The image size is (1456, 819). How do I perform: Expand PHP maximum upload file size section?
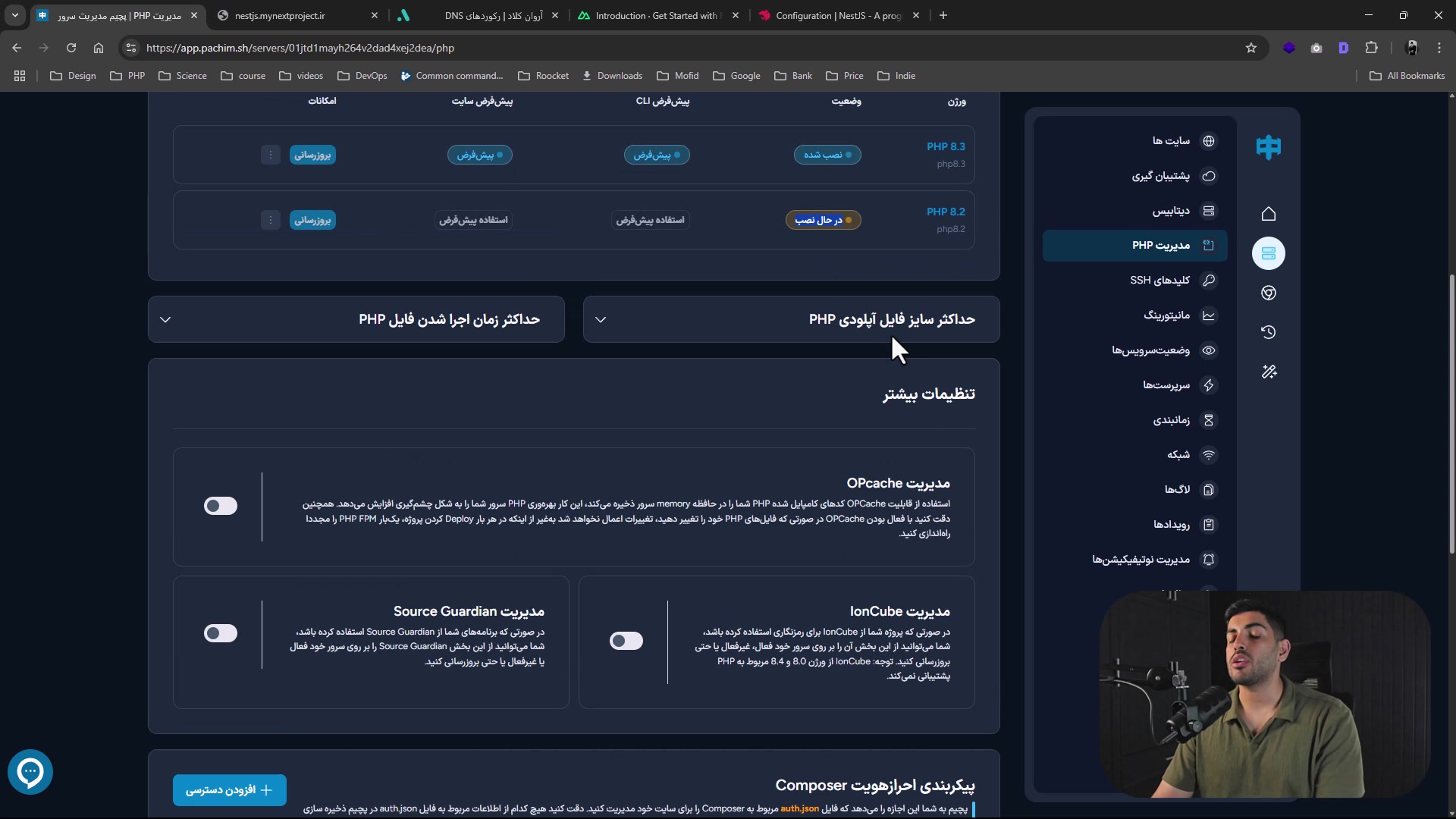(x=791, y=319)
